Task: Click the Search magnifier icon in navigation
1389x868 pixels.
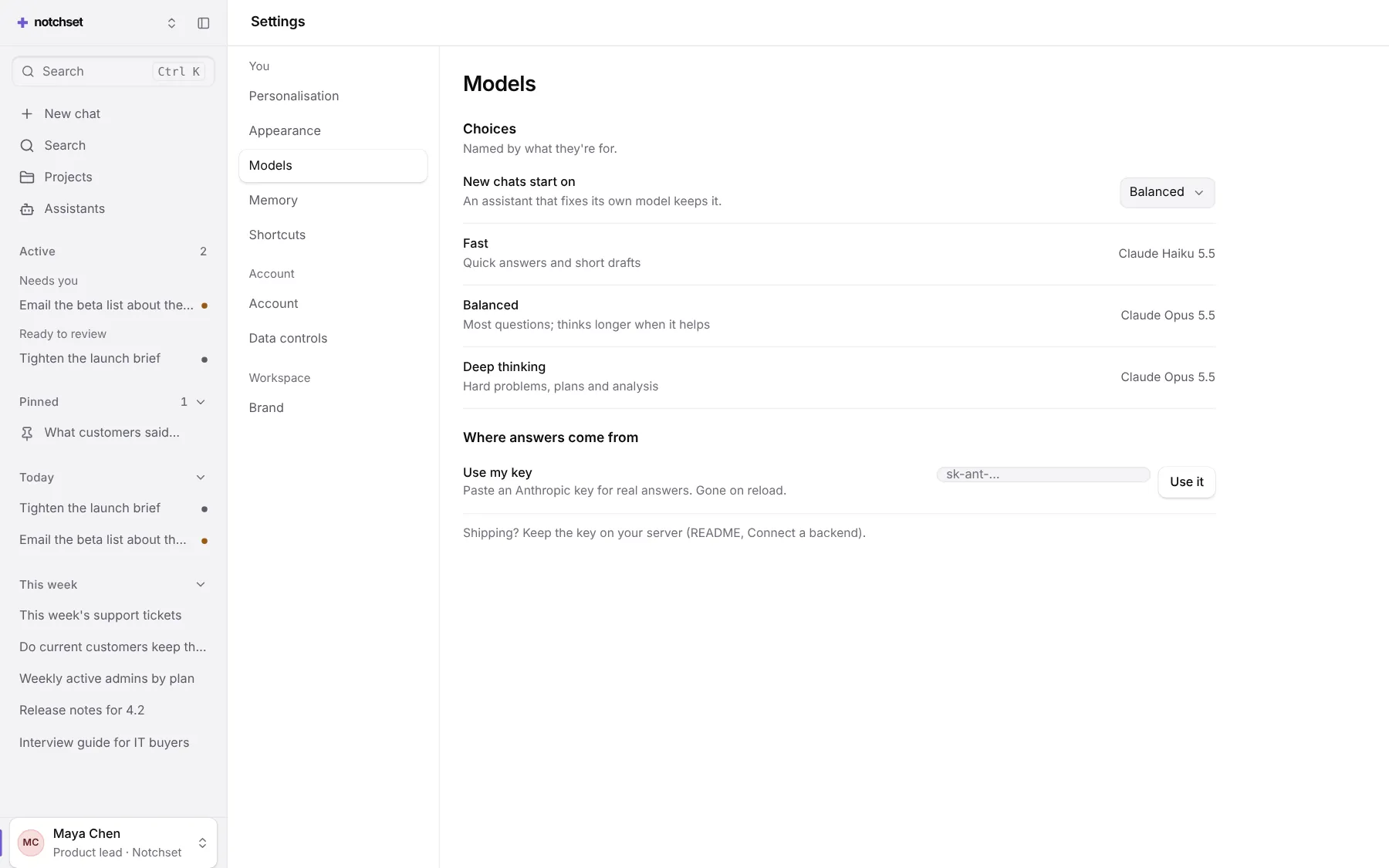Action: tap(27, 146)
